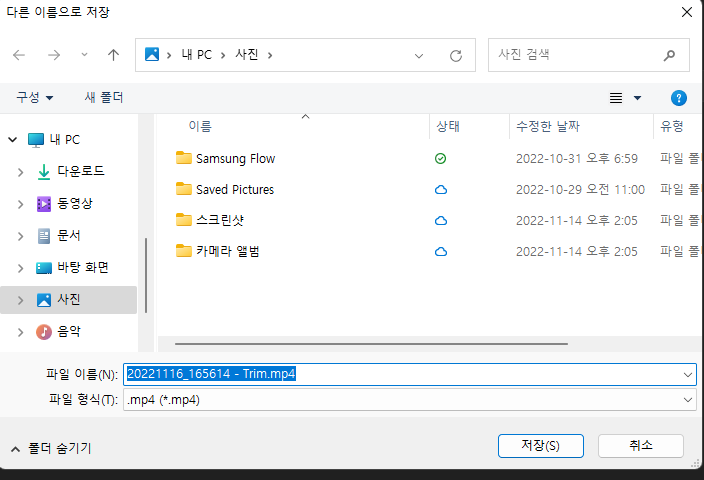Open the 구성 menu

(x=35, y=97)
